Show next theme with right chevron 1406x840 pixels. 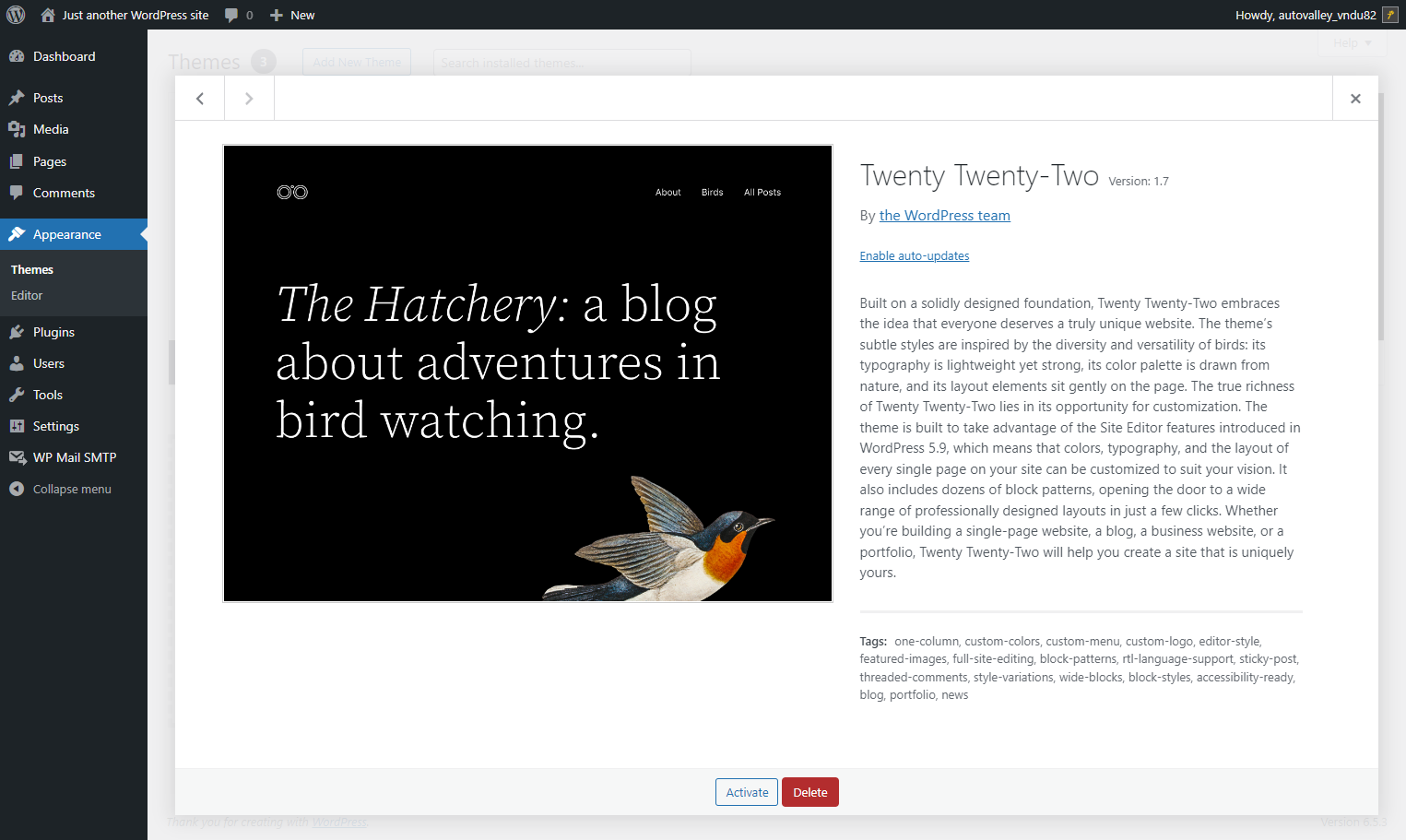coord(249,99)
